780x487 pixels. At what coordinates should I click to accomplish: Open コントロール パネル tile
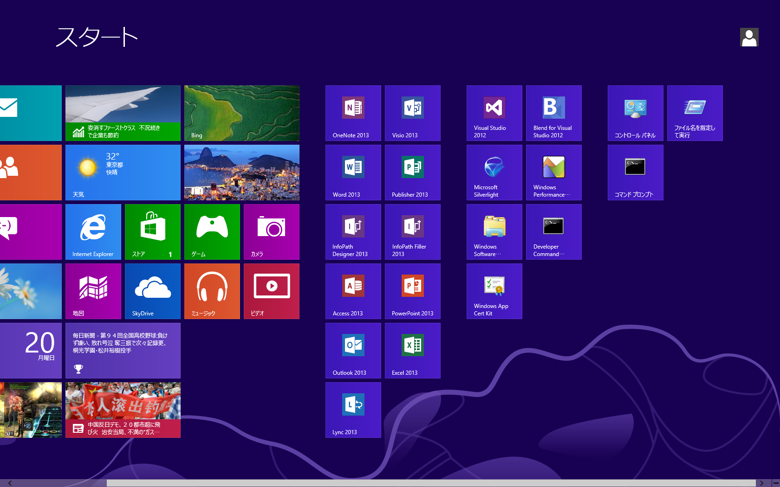635,113
